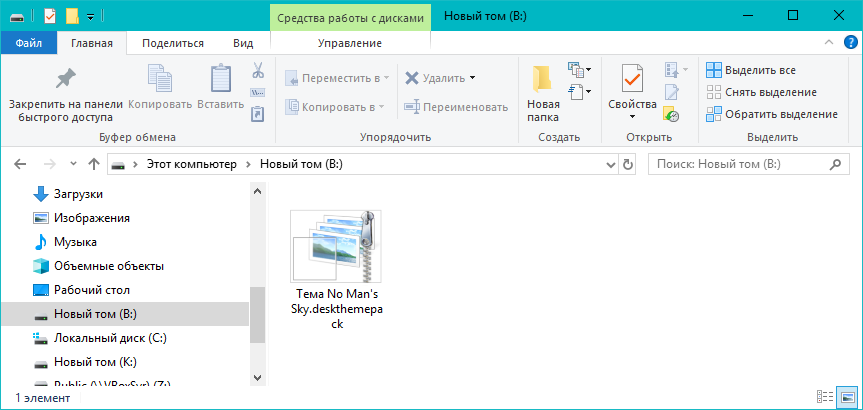This screenshot has height=410, width=863.
Task: Open Help with the blue question icon
Action: [x=850, y=43]
